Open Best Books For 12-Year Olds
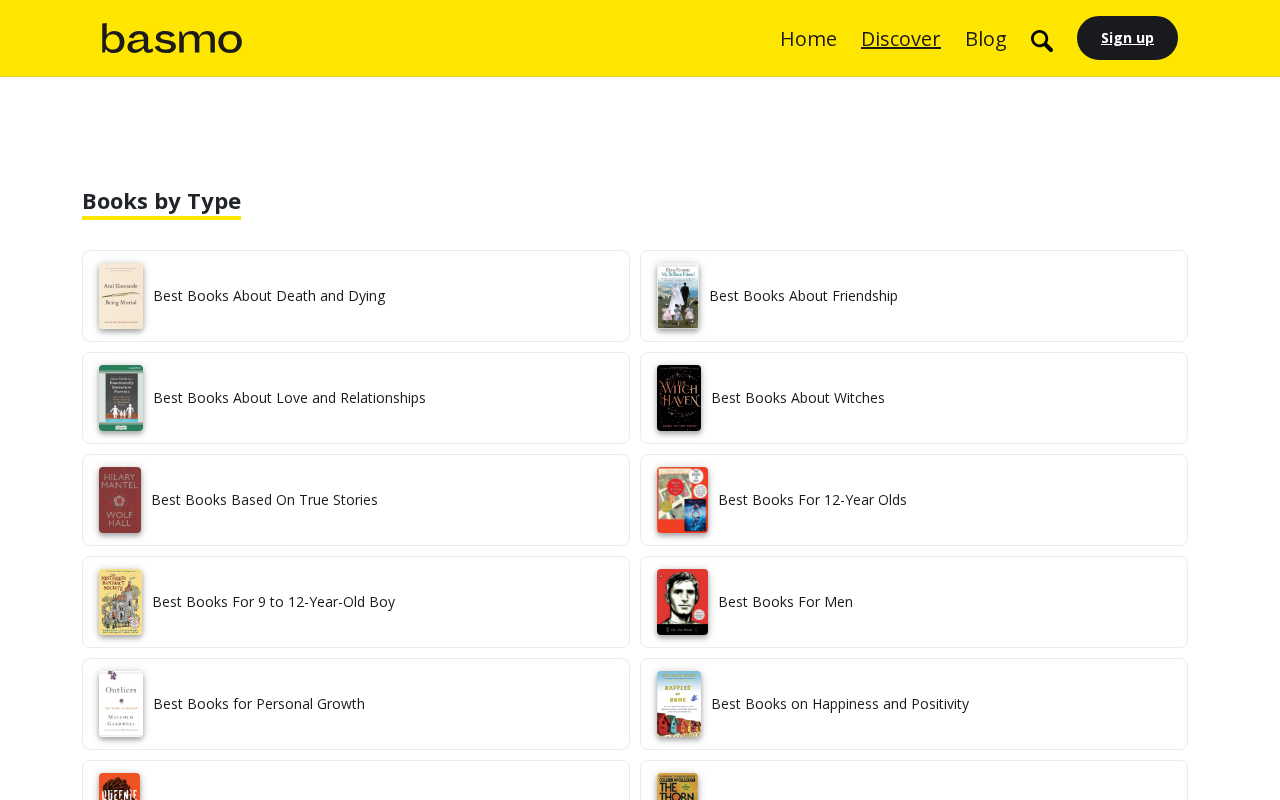This screenshot has width=1280, height=800. [x=812, y=500]
